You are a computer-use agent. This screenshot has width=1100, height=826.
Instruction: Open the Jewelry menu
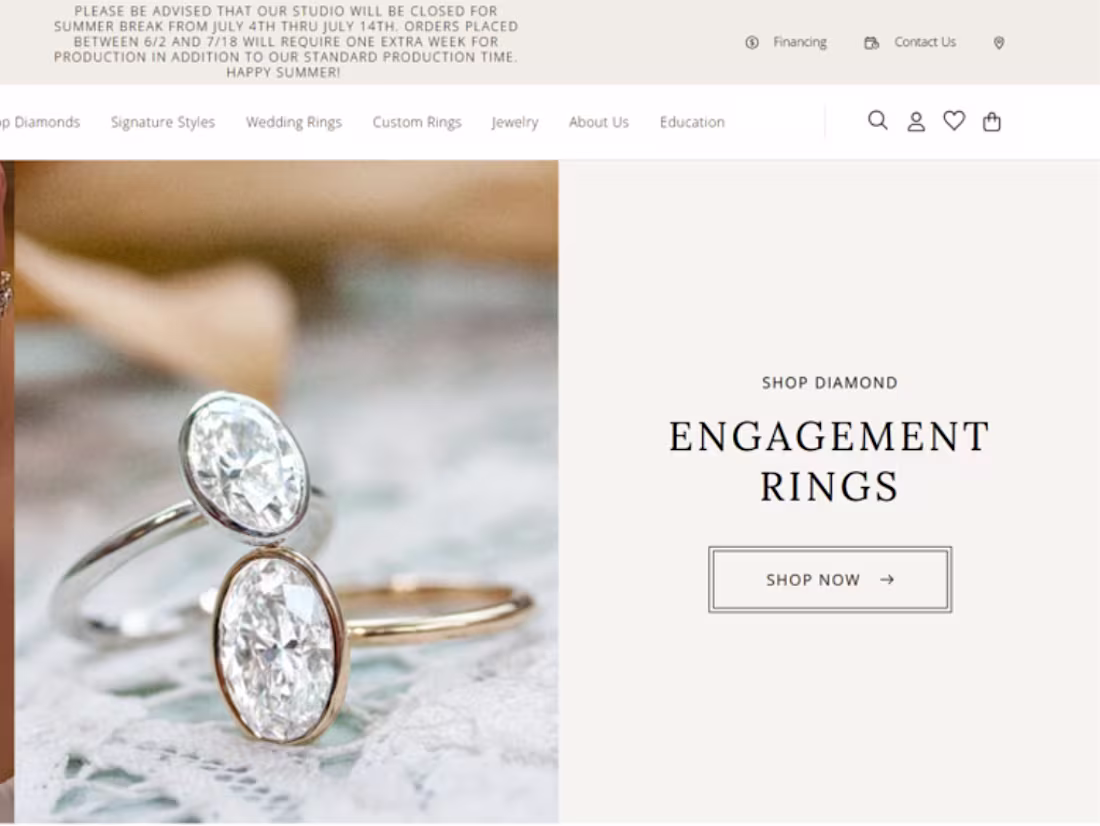pyautogui.click(x=515, y=122)
